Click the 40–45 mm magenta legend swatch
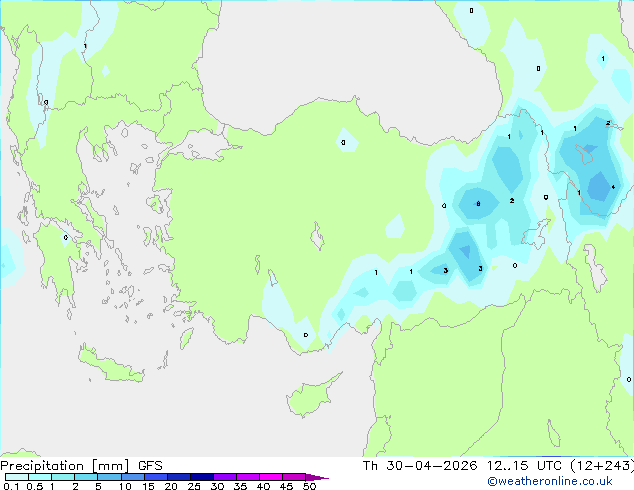Viewport: 634px width, 490px height. (271, 477)
